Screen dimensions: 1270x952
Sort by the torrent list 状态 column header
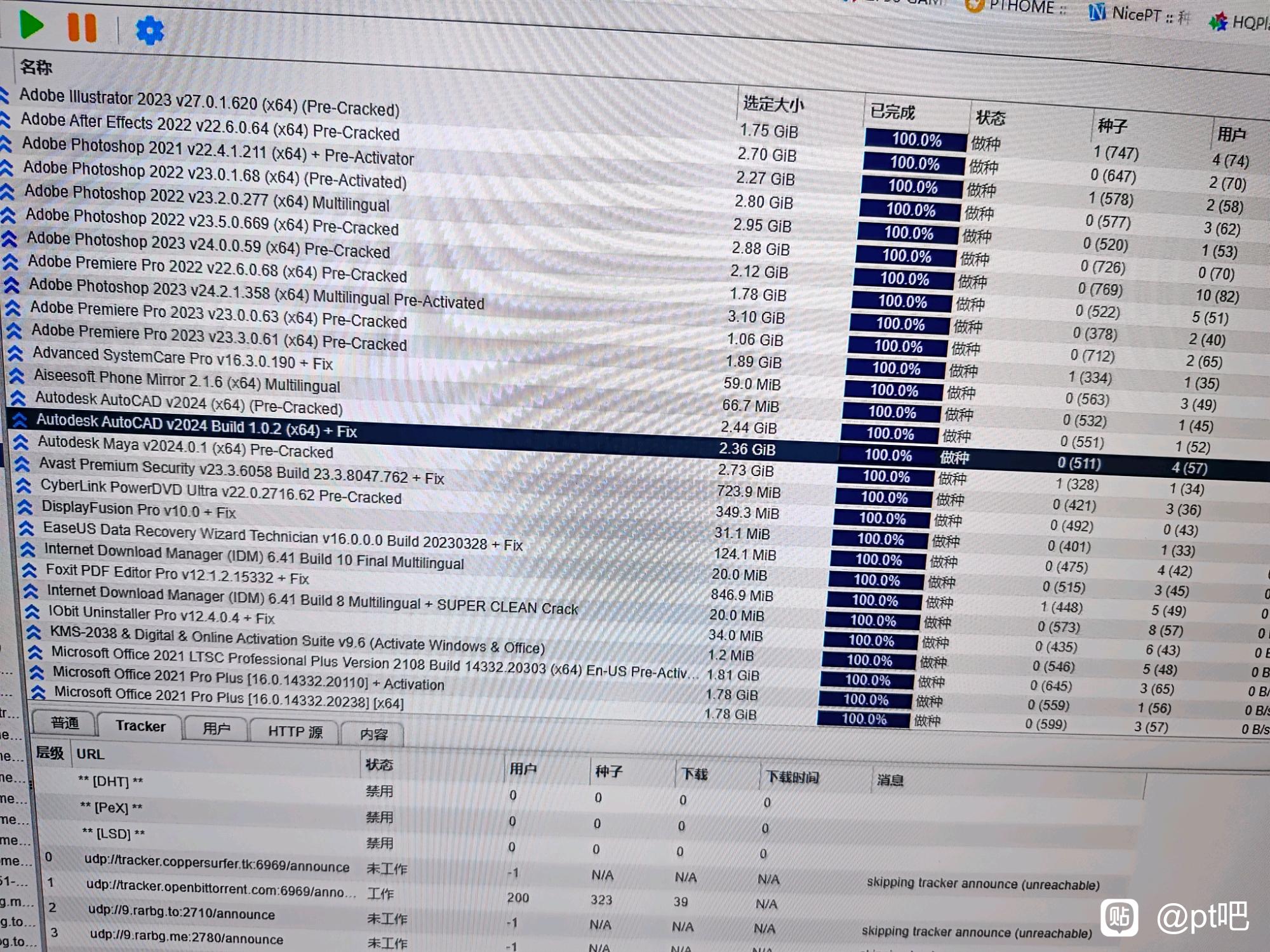(991, 117)
